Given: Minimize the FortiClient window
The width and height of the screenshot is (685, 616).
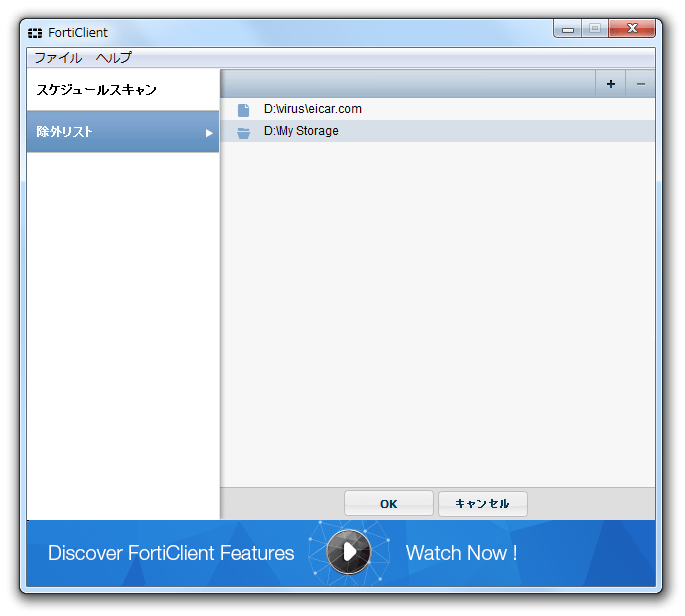Looking at the screenshot, I should pos(567,29).
